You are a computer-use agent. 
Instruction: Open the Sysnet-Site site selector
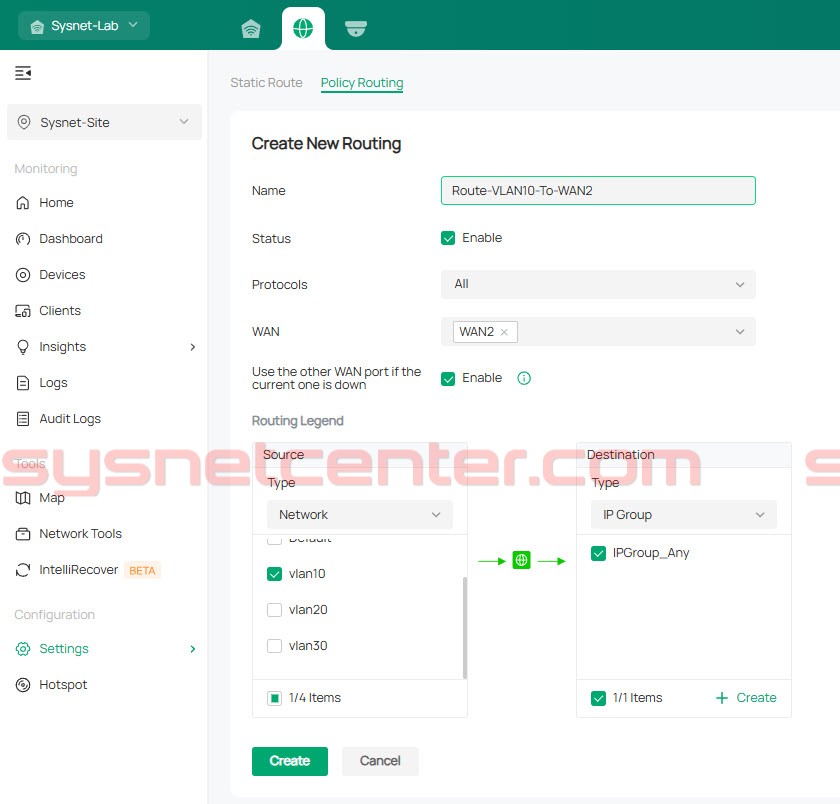(104, 122)
